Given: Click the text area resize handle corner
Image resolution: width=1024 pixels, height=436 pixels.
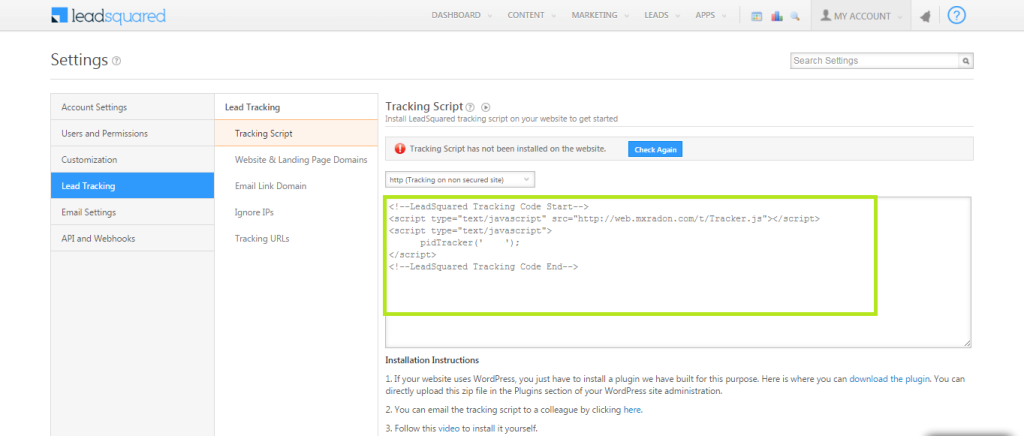Looking at the screenshot, I should [967, 343].
